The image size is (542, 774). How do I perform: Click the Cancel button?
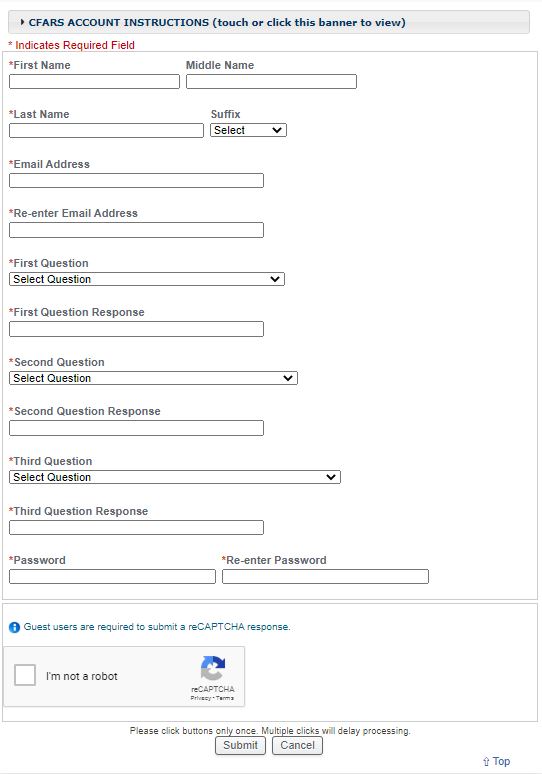(297, 745)
